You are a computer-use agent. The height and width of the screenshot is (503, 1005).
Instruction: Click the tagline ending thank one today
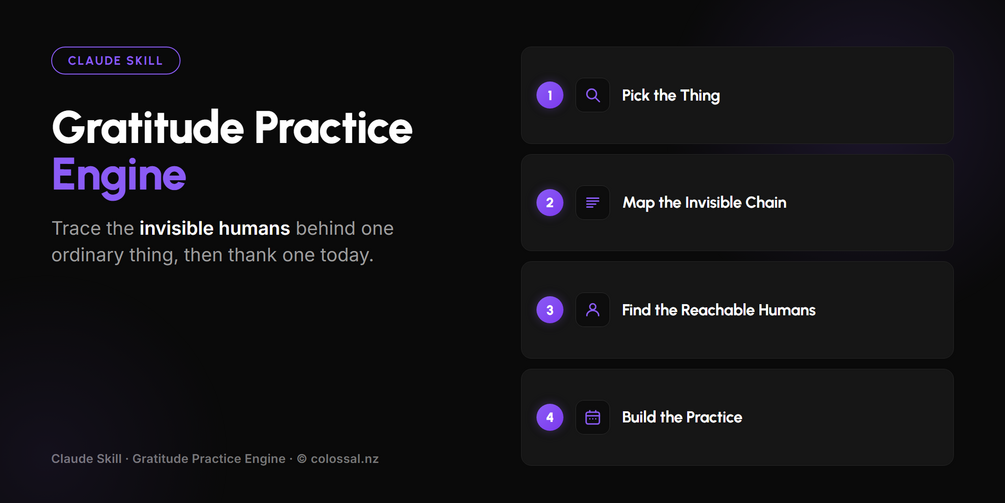click(222, 242)
